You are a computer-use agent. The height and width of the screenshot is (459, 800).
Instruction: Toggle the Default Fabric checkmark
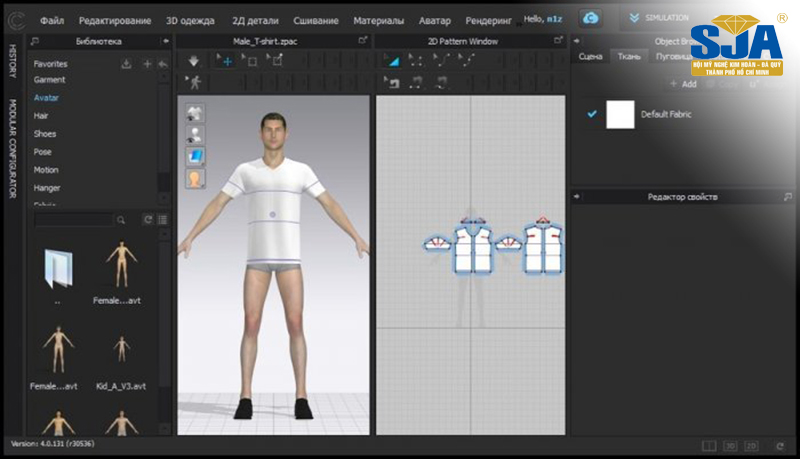592,114
